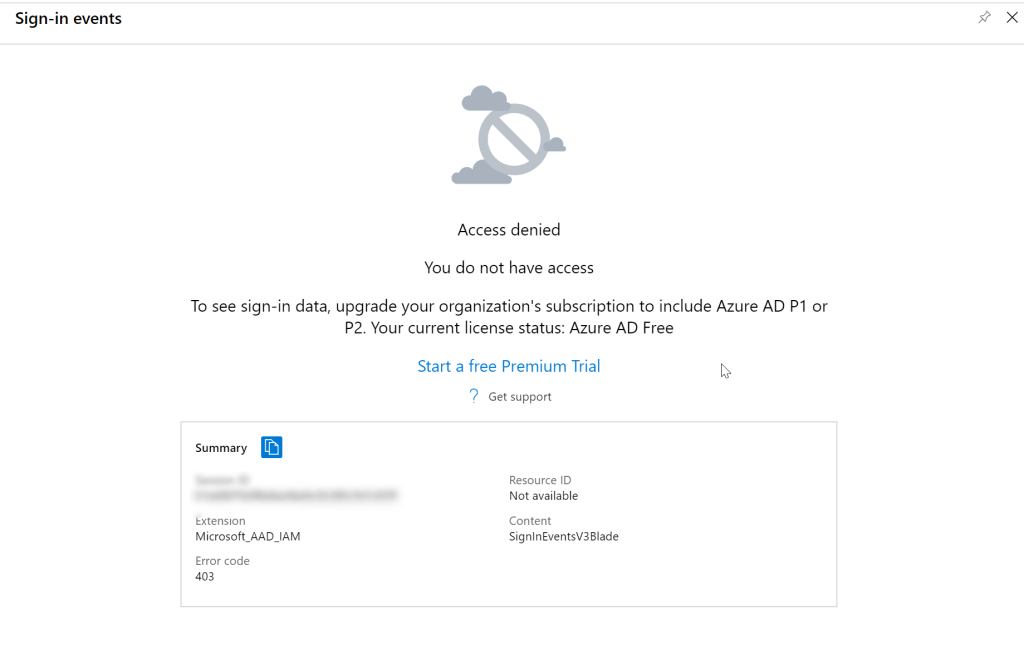Click the Summary heading label
This screenshot has height=659, width=1024.
(221, 448)
